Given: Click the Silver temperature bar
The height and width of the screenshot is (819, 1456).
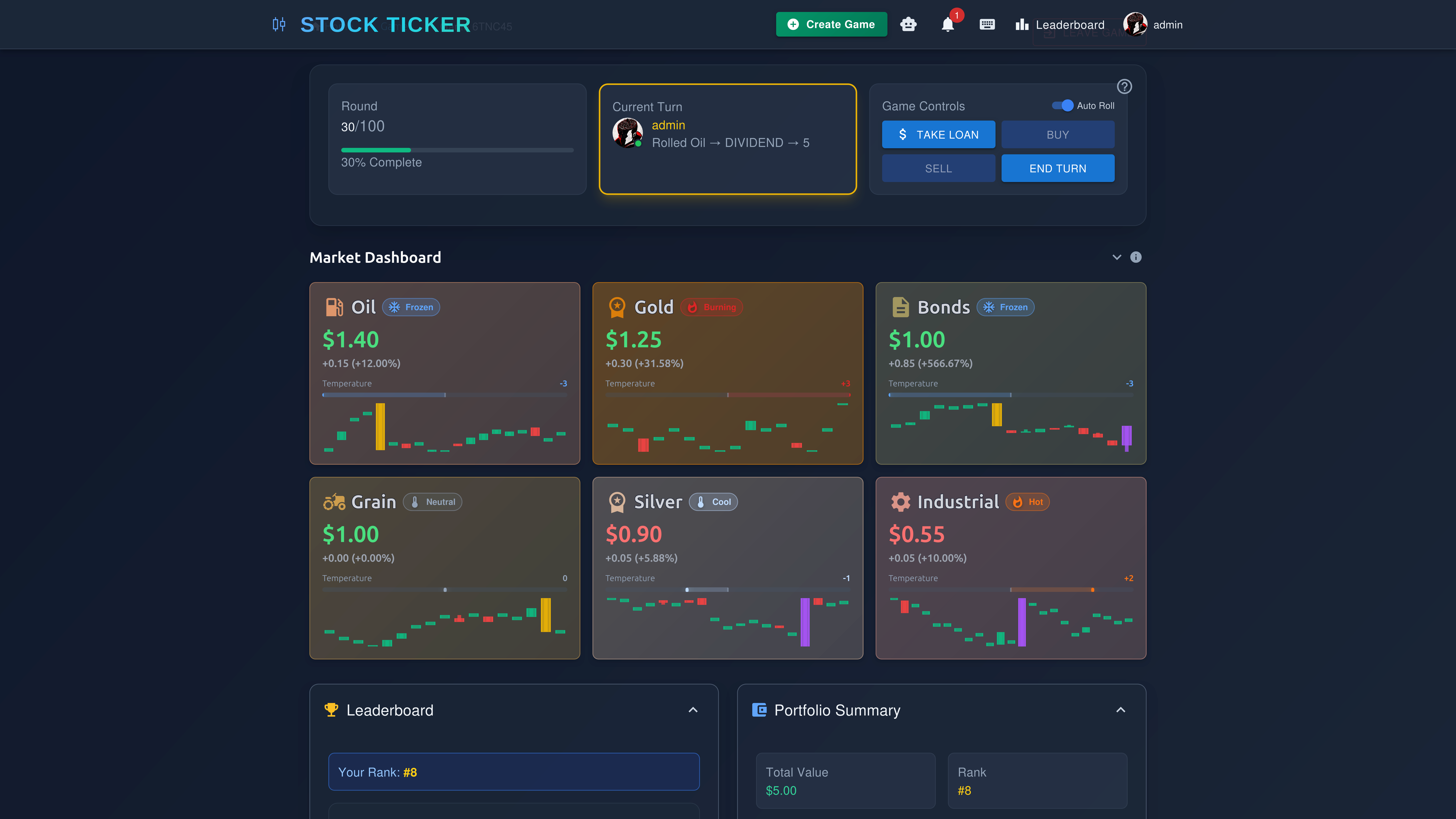Looking at the screenshot, I should pos(728,590).
